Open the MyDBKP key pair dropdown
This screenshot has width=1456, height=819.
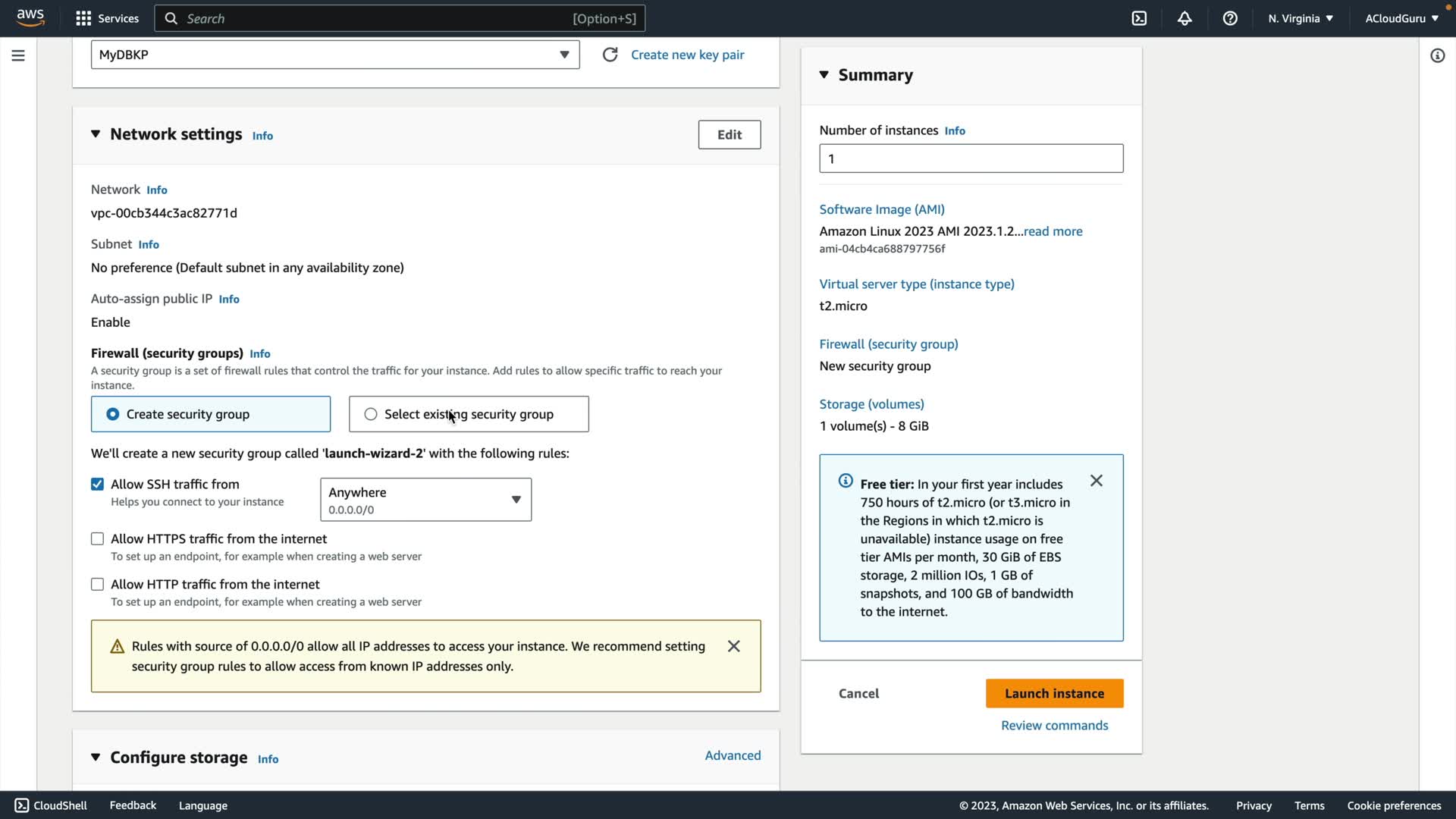point(335,55)
